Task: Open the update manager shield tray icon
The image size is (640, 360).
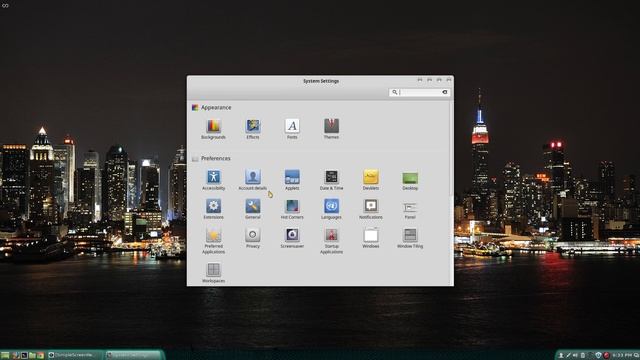Action: tap(598, 356)
